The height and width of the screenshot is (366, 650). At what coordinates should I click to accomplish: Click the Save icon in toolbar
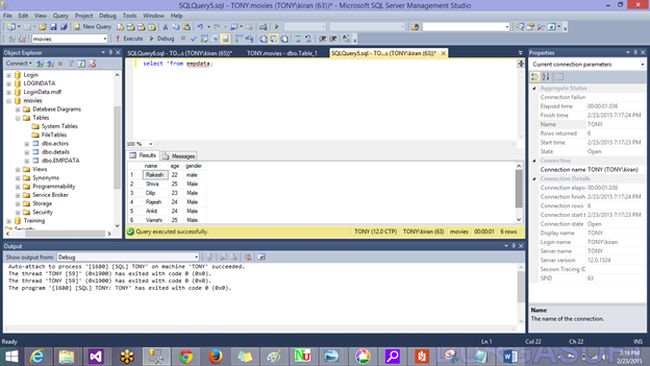(x=53, y=27)
